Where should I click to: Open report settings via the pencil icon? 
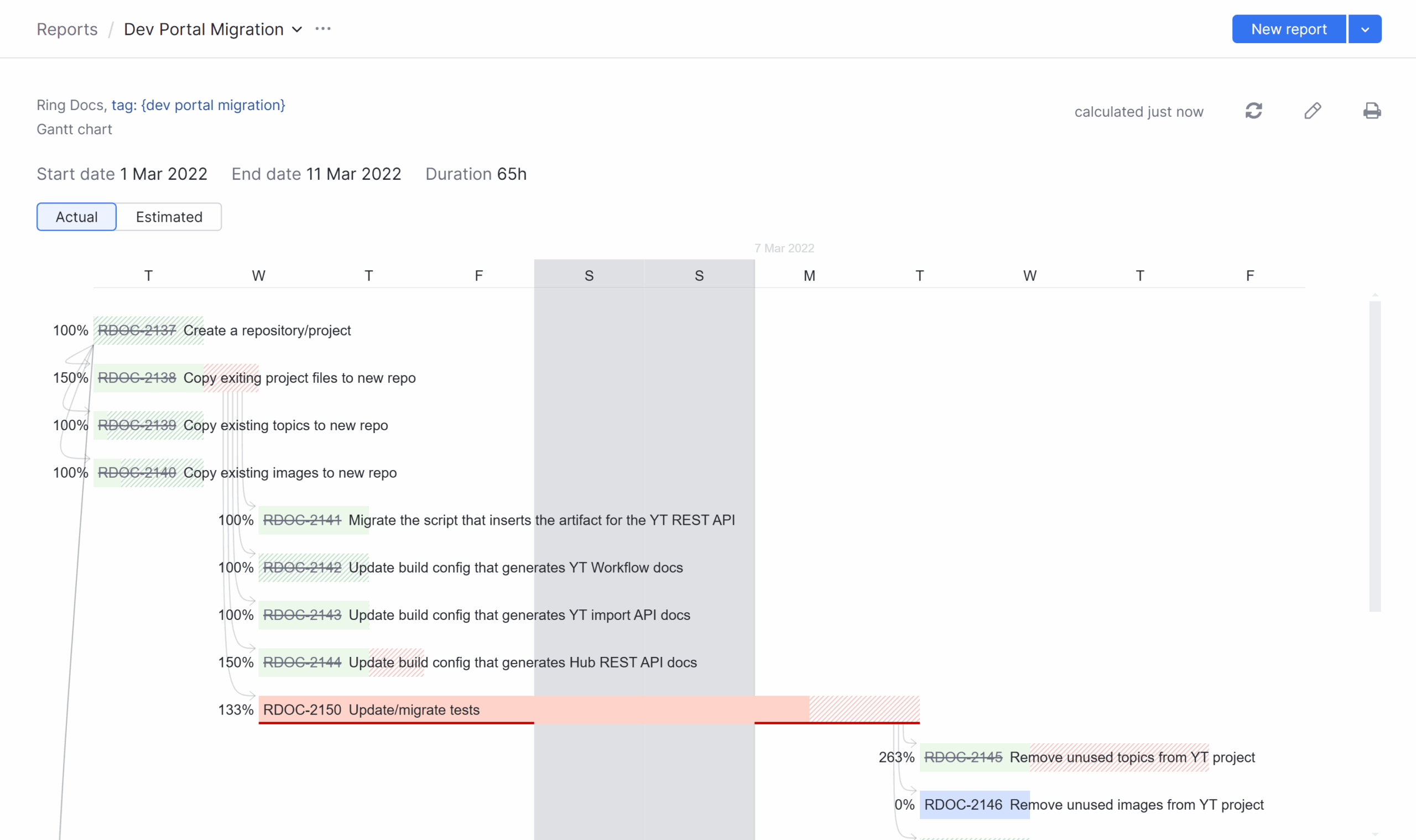(x=1313, y=111)
